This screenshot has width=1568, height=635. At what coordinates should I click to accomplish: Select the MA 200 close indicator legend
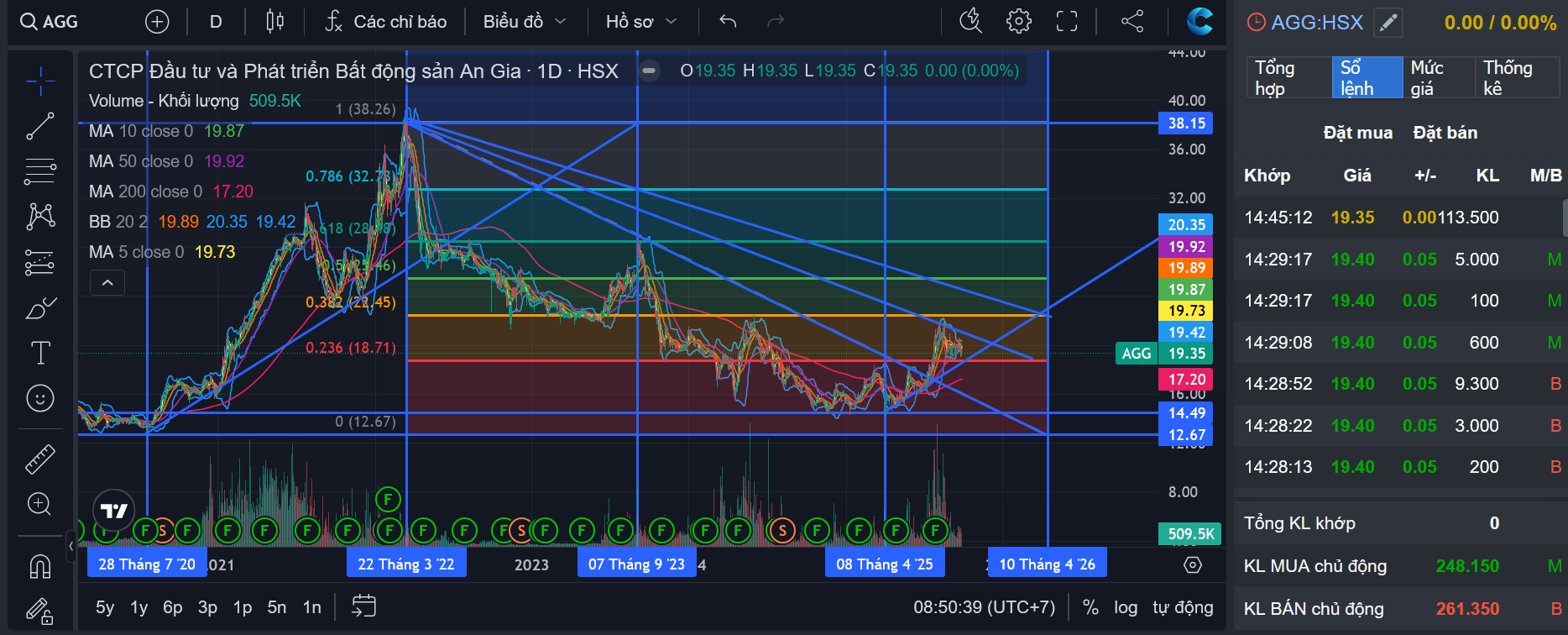tap(171, 192)
